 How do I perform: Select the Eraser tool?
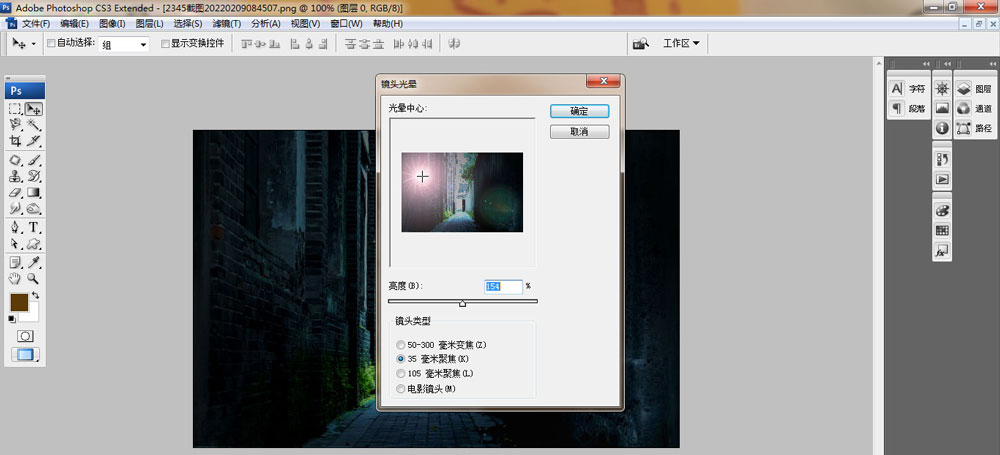point(16,192)
